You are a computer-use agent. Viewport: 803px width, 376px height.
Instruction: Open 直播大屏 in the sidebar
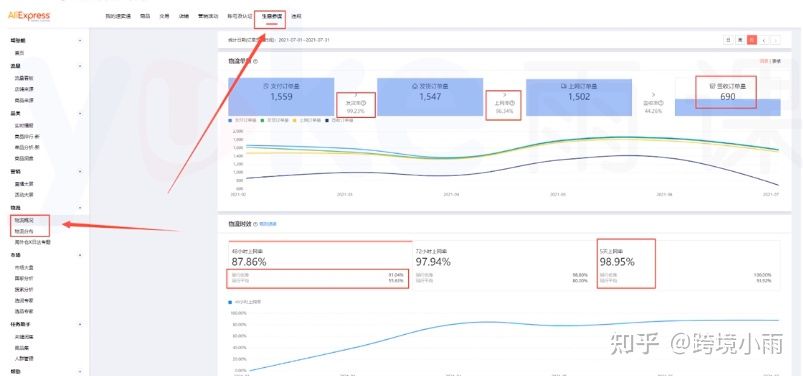pos(24,183)
